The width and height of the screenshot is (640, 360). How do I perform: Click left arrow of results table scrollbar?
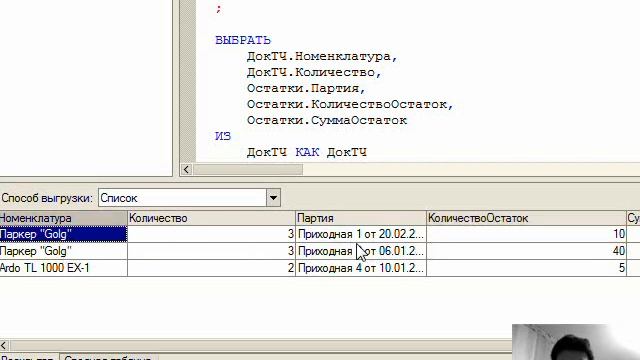[x=4, y=345]
